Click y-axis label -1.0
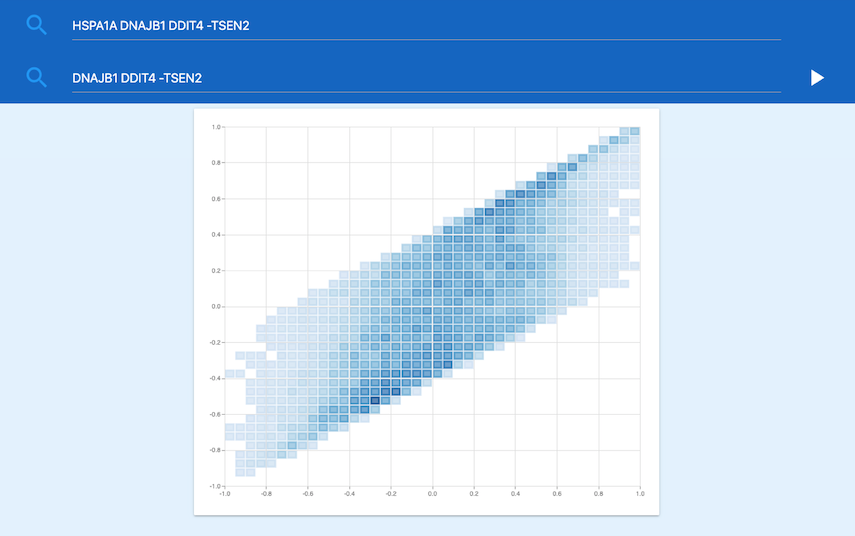The image size is (855, 536). (x=214, y=486)
